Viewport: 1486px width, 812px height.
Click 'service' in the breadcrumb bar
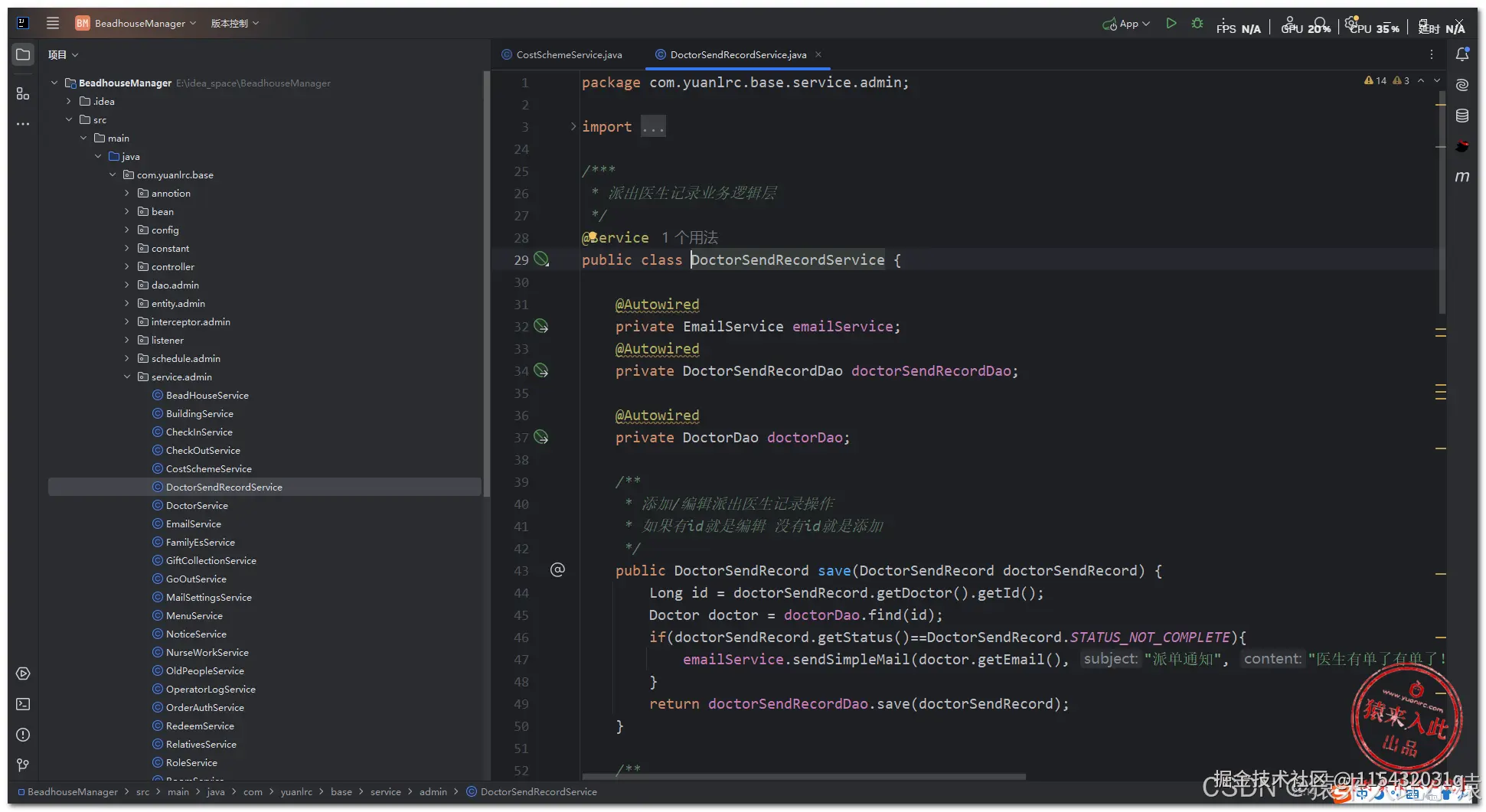[x=386, y=792]
